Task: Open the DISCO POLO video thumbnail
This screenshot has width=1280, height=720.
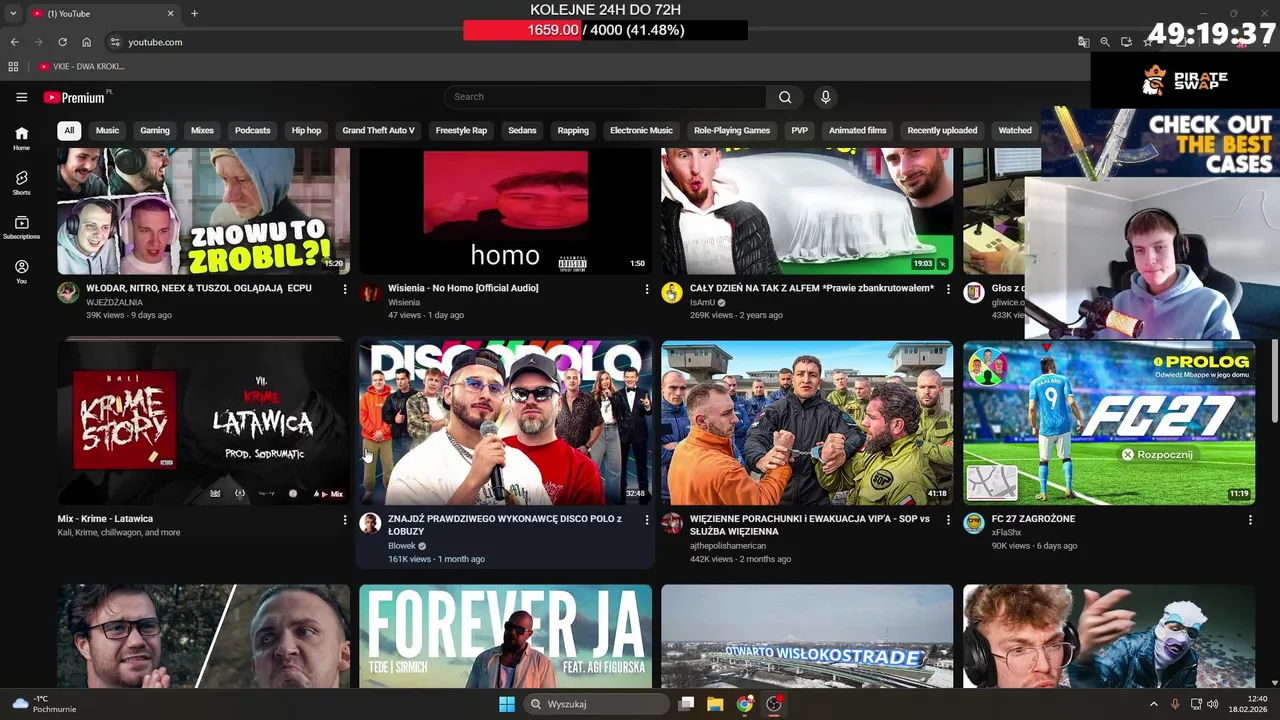Action: pyautogui.click(x=505, y=422)
